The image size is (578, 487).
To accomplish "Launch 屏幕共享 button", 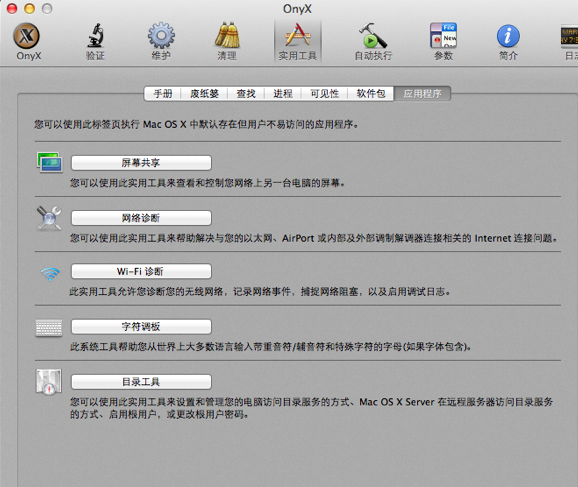I will [141, 163].
